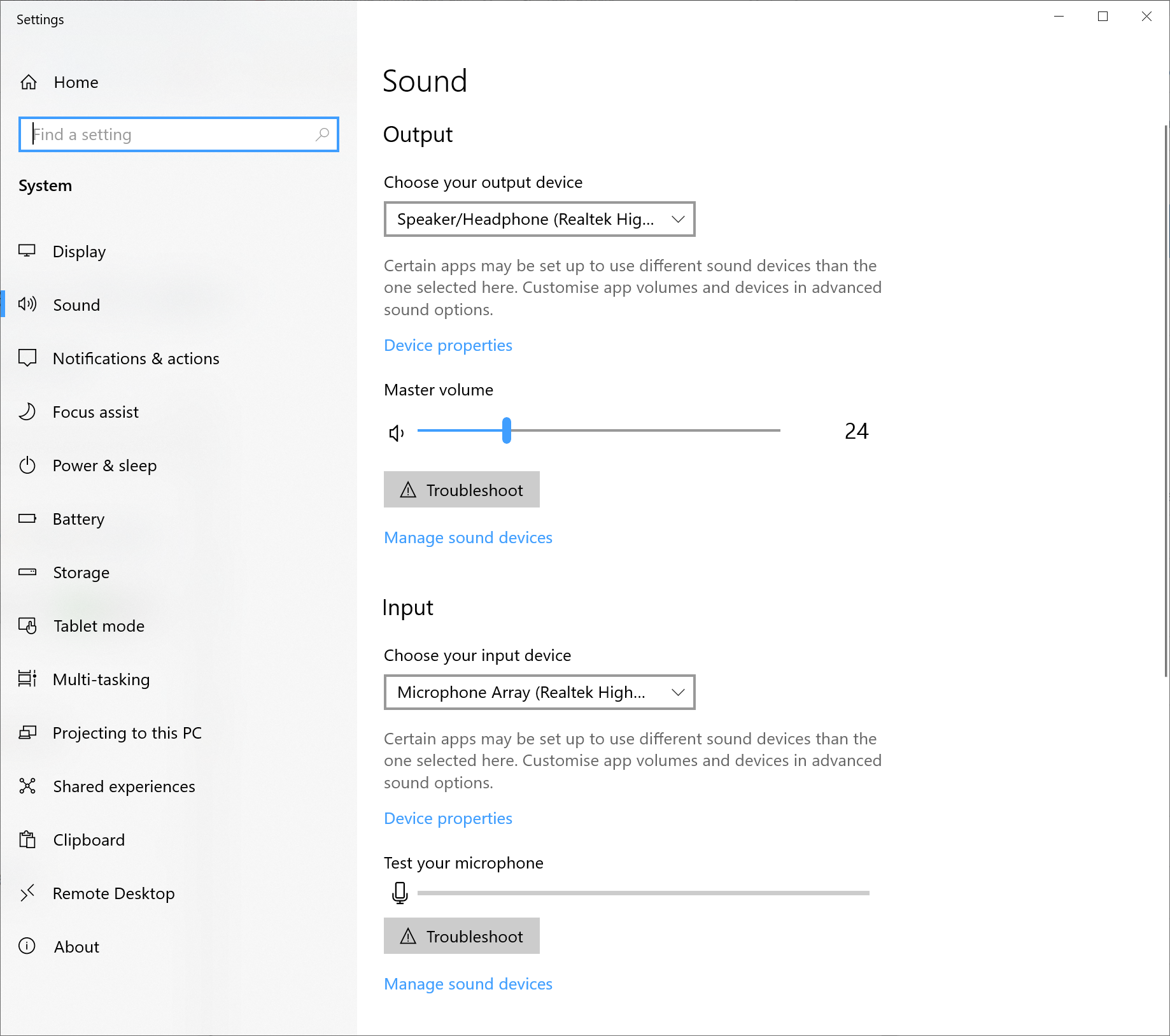Mute using the master volume speaker icon

tap(397, 433)
